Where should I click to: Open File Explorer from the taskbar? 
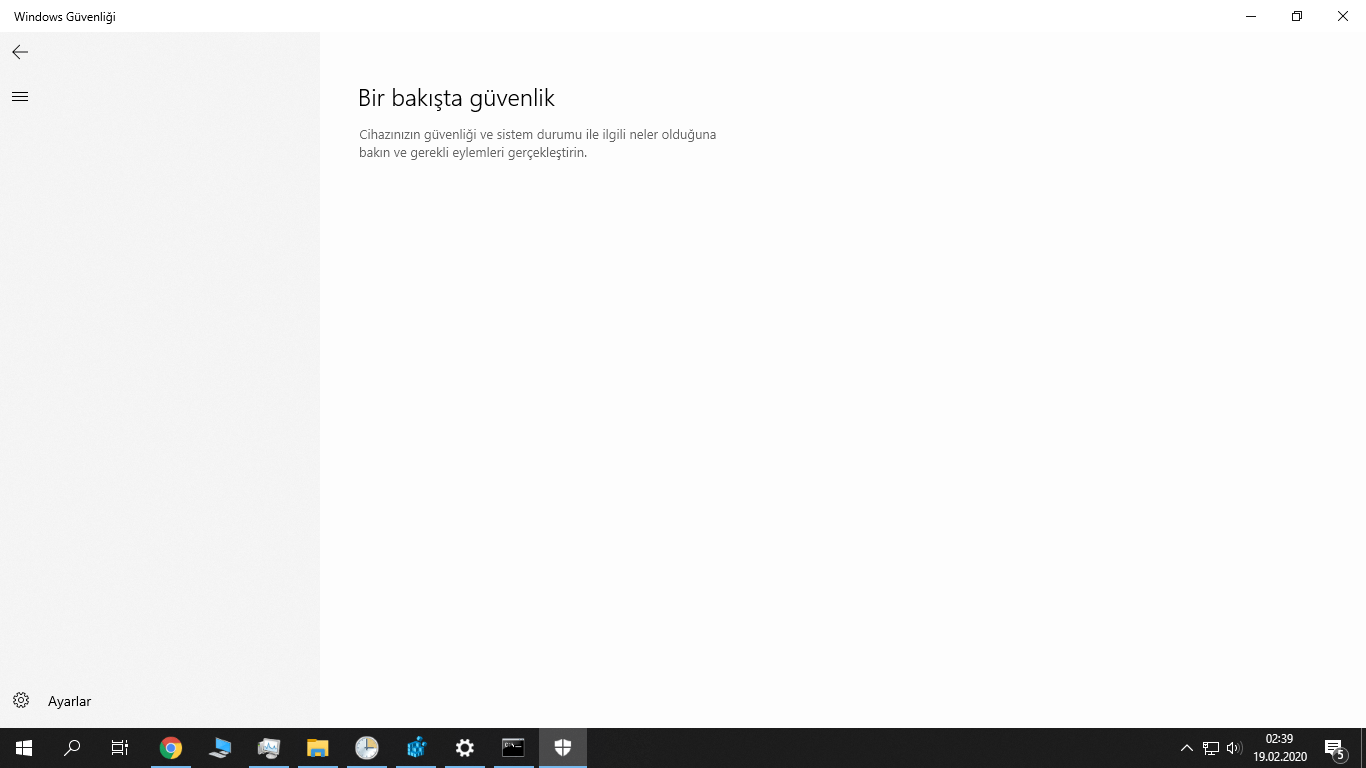[x=318, y=747]
